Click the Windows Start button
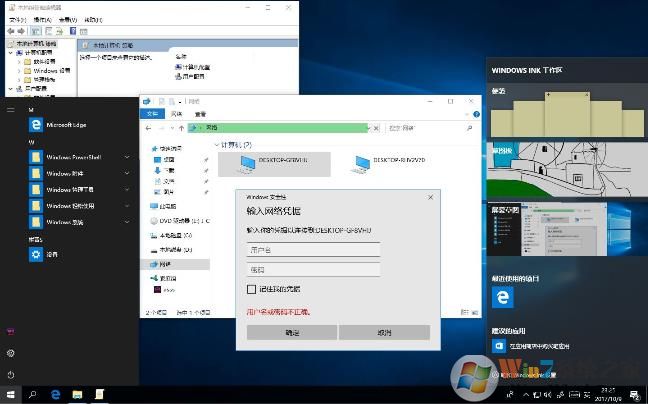648x404 pixels. [10, 394]
